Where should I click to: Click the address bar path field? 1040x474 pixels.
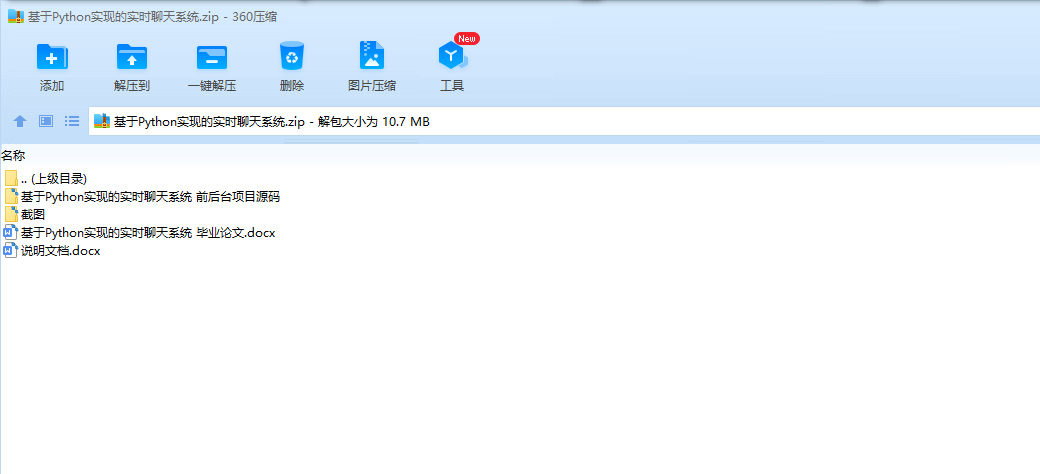[x=564, y=121]
